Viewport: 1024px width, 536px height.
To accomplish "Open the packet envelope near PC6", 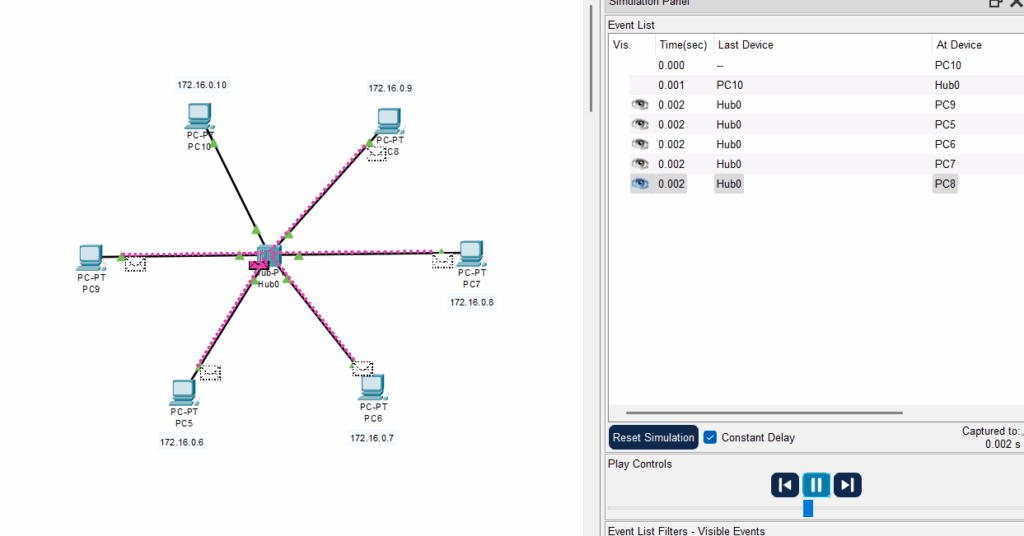I will click(x=362, y=368).
